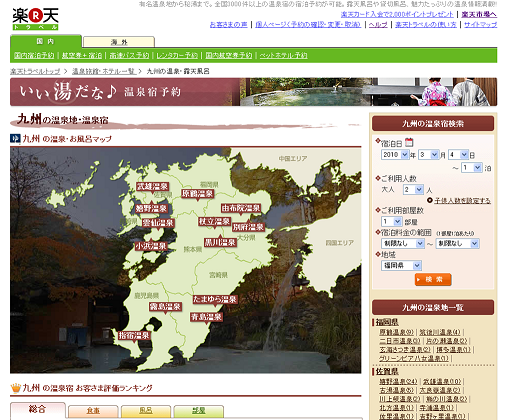This screenshot has height=420, width=508.
Task: Switch to the 国内 tab
Action: [x=46, y=41]
